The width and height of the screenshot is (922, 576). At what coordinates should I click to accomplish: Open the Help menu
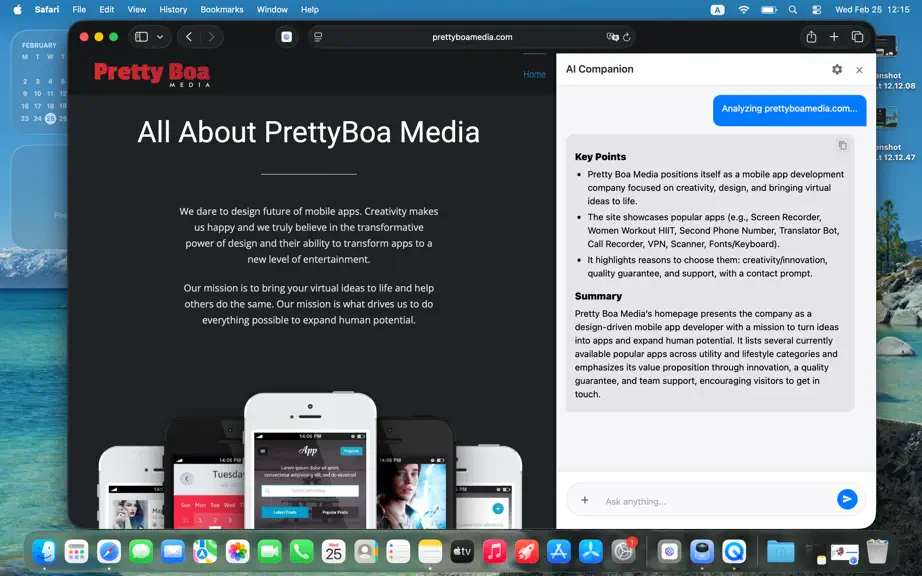pyautogui.click(x=309, y=9)
